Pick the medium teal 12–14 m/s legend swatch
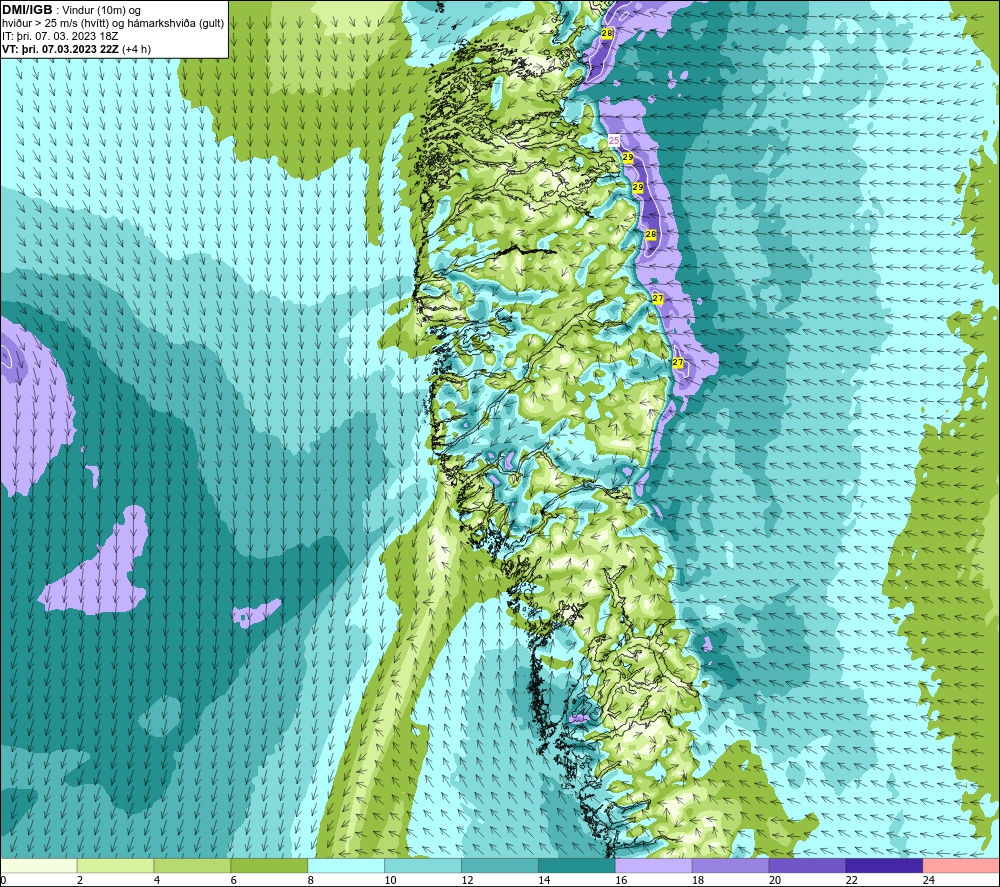The height and width of the screenshot is (887, 1000). (500, 865)
